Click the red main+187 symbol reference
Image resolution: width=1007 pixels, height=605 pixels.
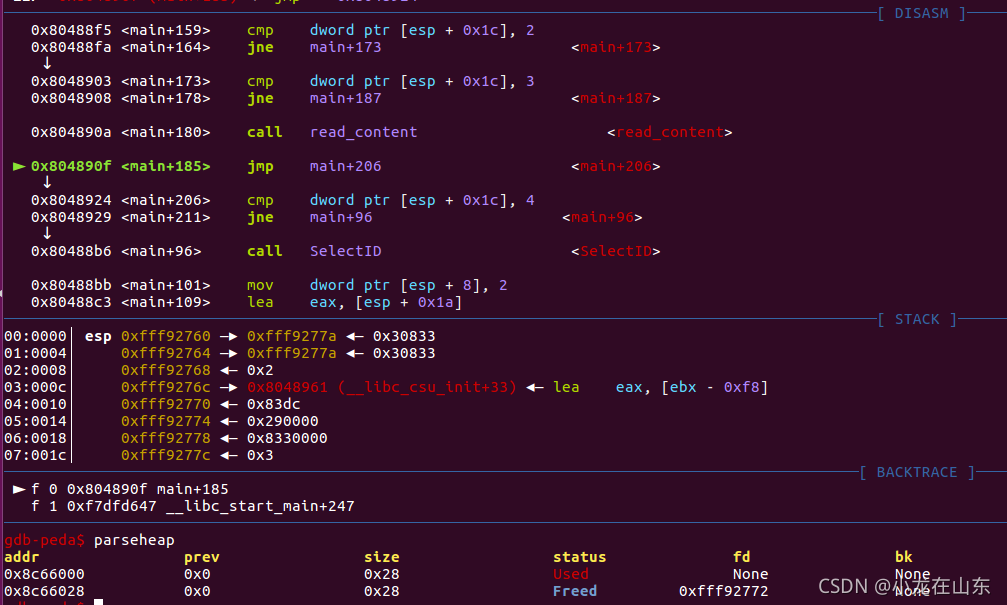click(616, 98)
